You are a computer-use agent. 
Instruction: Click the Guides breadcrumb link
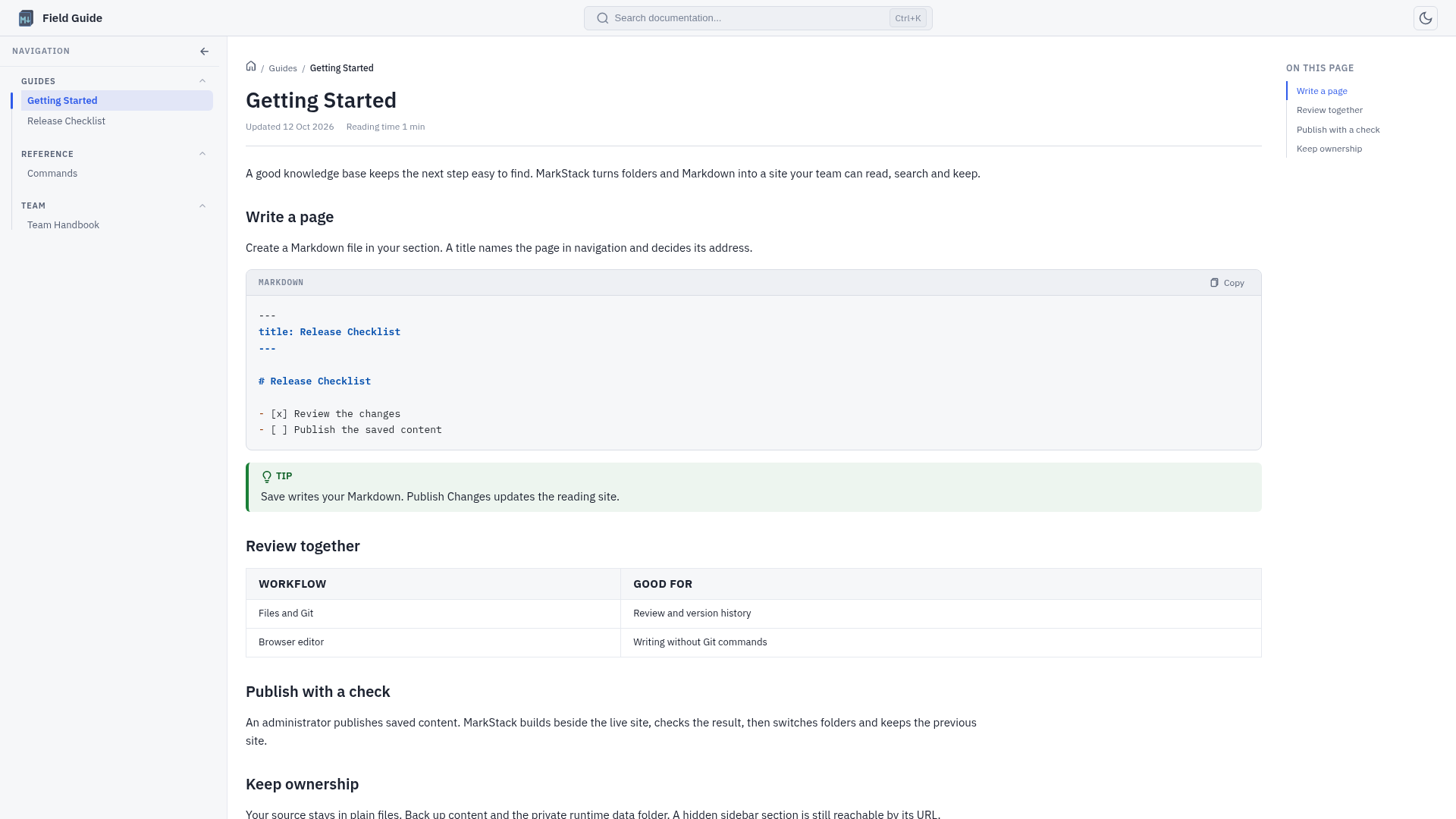pyautogui.click(x=283, y=68)
